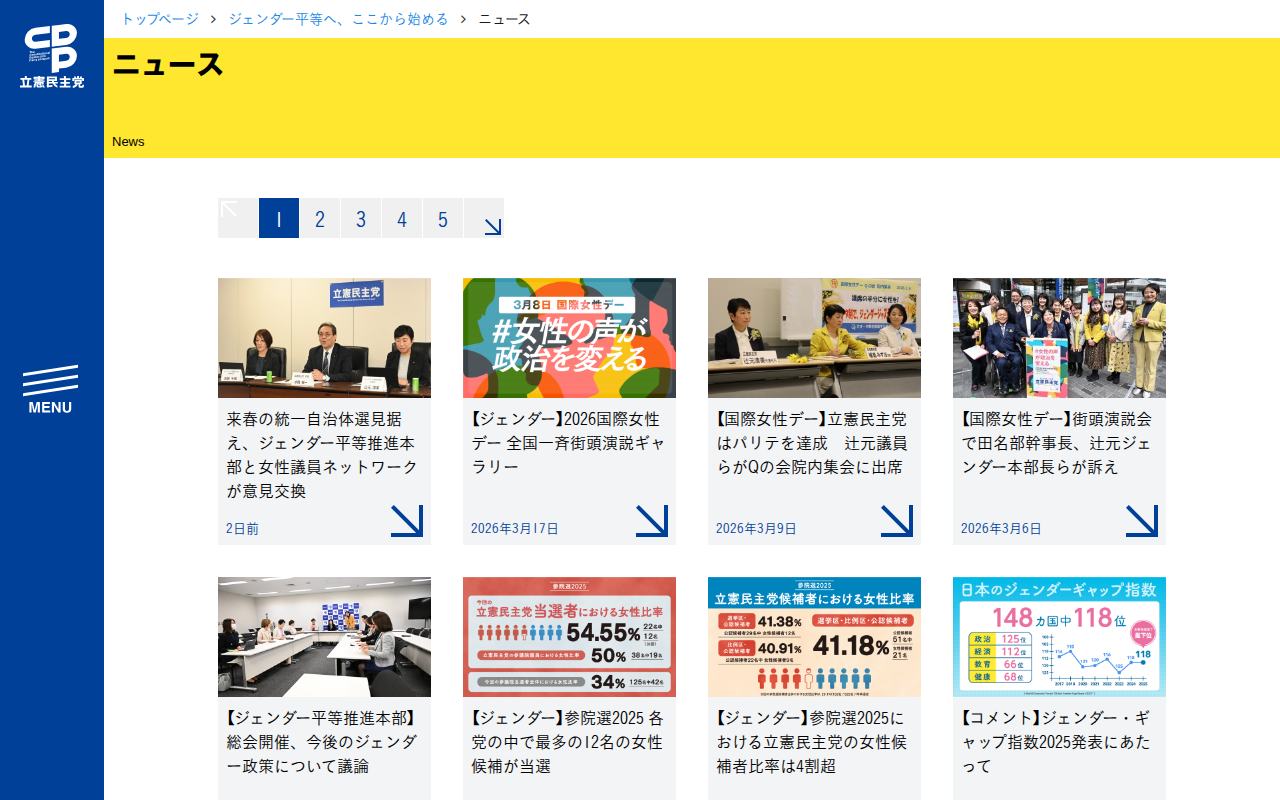Open 総会開催 meeting room thumbnail
1280x800 pixels.
click(x=324, y=637)
